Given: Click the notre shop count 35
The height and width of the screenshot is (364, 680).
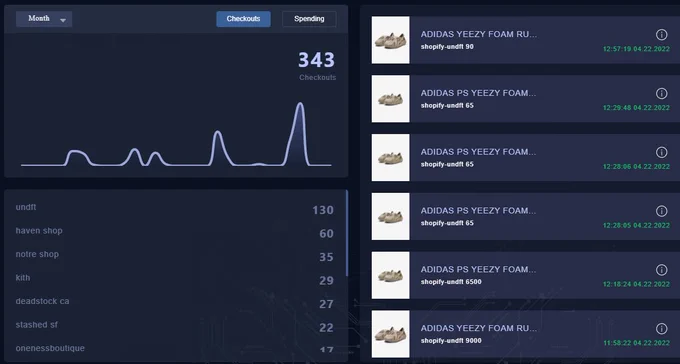Looking at the screenshot, I should [327, 257].
